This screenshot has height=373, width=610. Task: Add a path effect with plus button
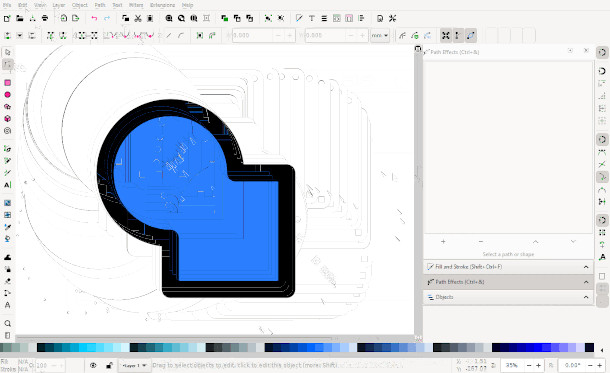point(443,242)
